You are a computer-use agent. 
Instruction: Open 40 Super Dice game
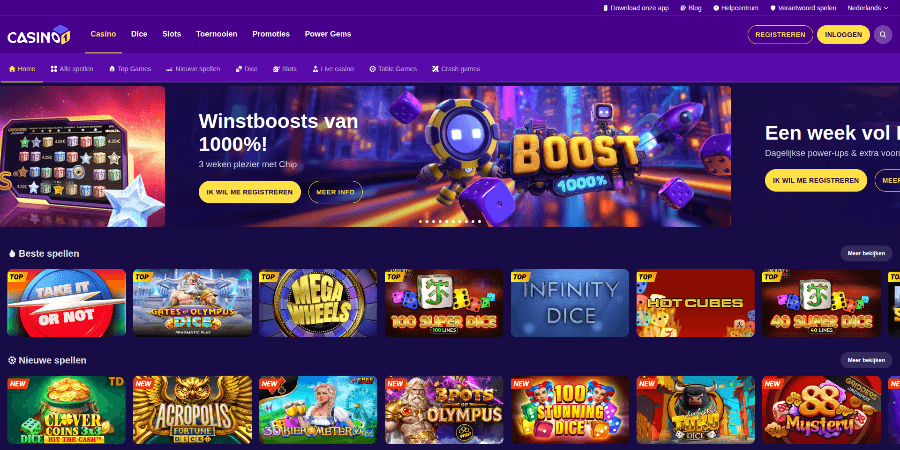tap(821, 302)
